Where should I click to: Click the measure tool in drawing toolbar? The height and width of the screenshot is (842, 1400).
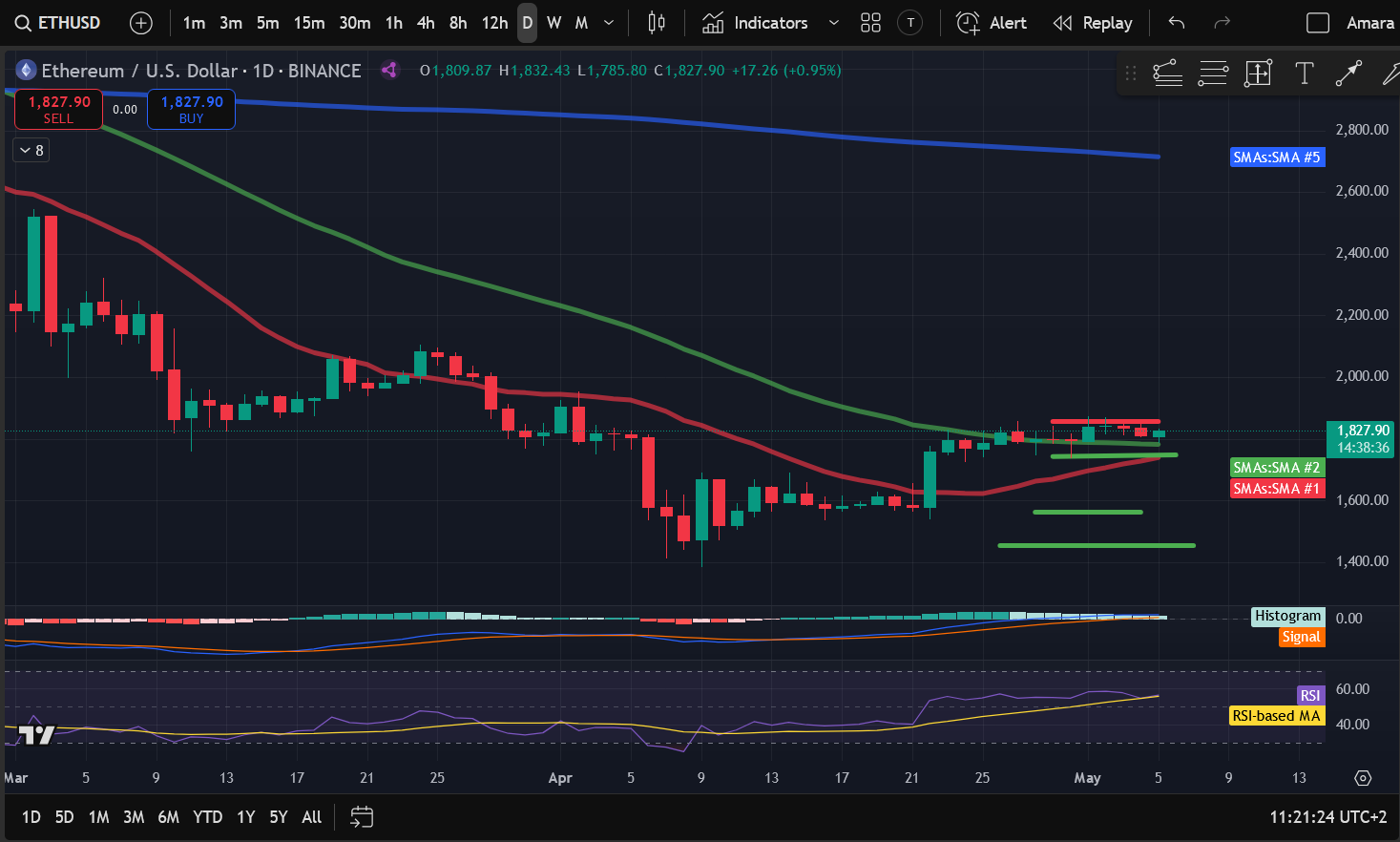[x=1258, y=74]
